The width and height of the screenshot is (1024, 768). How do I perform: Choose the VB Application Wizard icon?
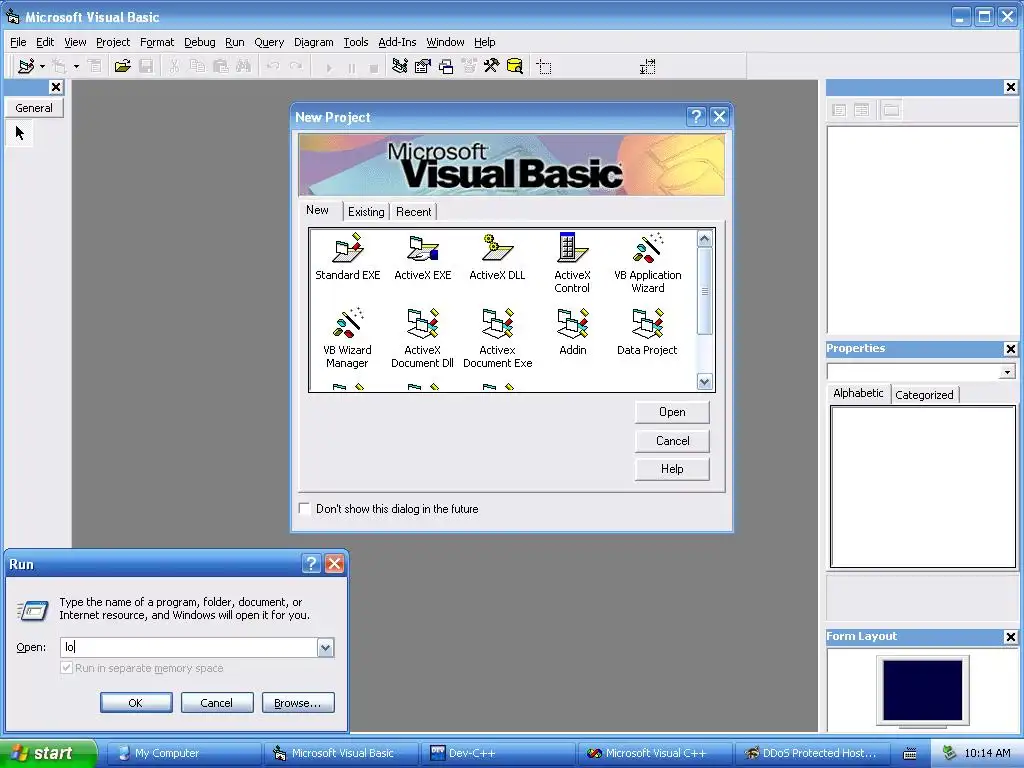pyautogui.click(x=647, y=263)
